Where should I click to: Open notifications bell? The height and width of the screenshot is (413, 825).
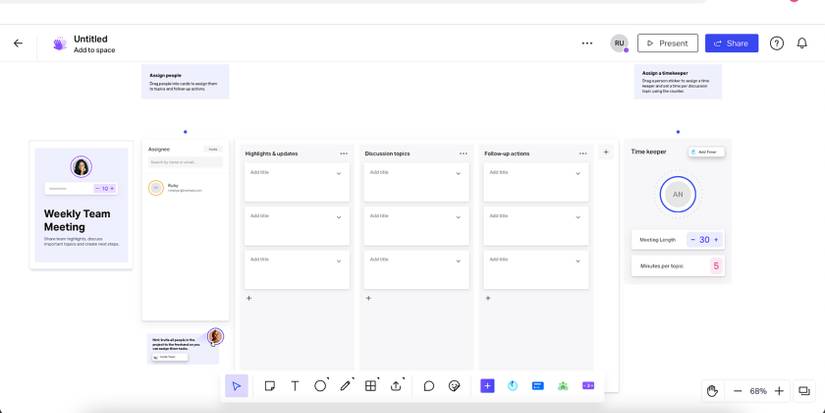(802, 43)
